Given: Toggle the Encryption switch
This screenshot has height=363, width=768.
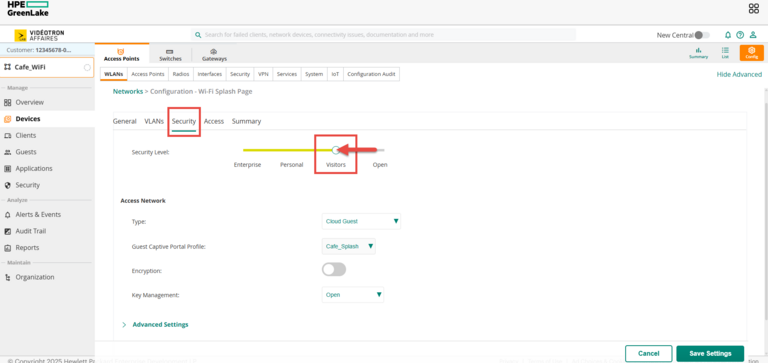Looking at the screenshot, I should 334,269.
